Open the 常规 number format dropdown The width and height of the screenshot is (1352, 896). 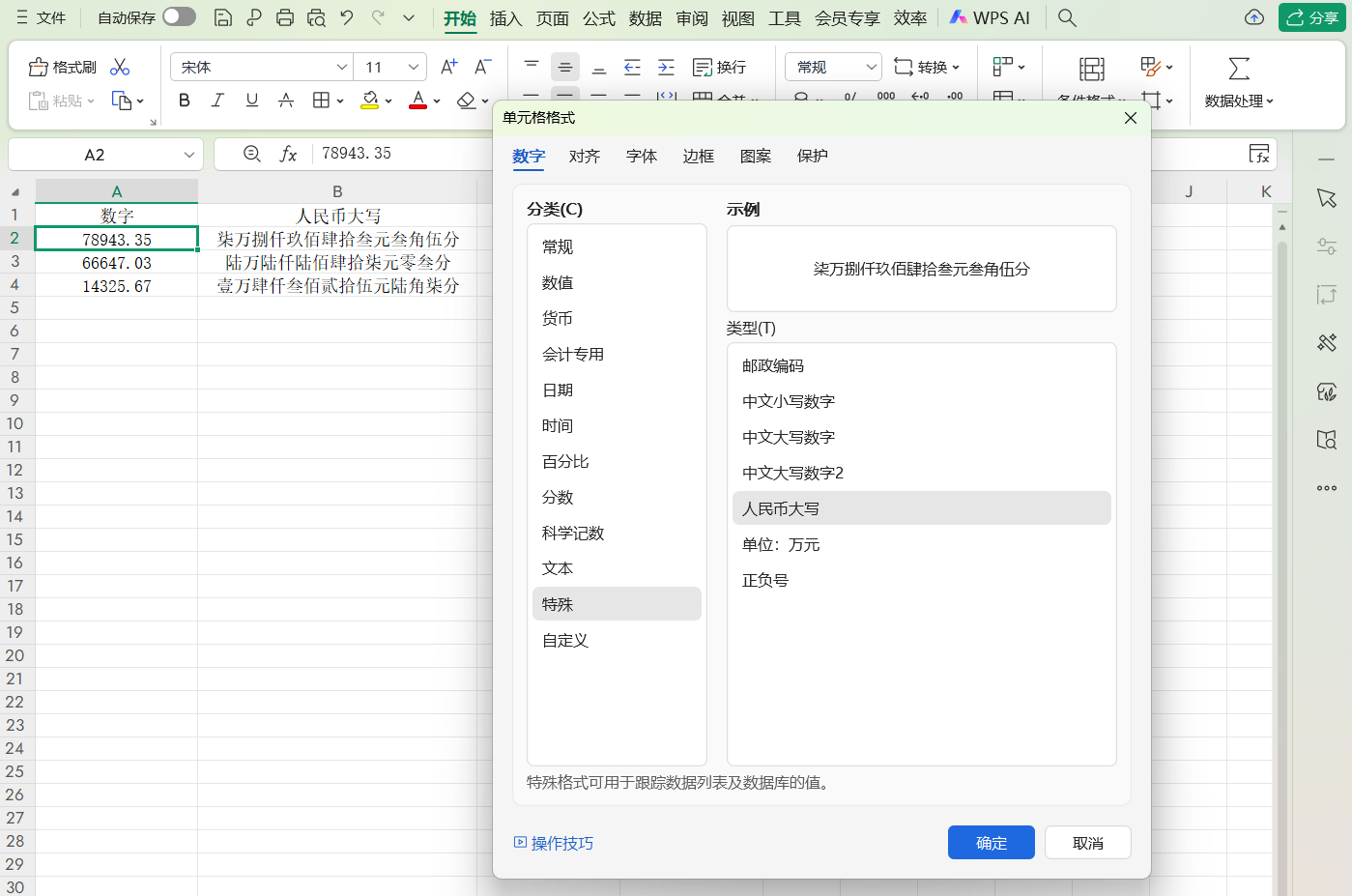click(832, 67)
